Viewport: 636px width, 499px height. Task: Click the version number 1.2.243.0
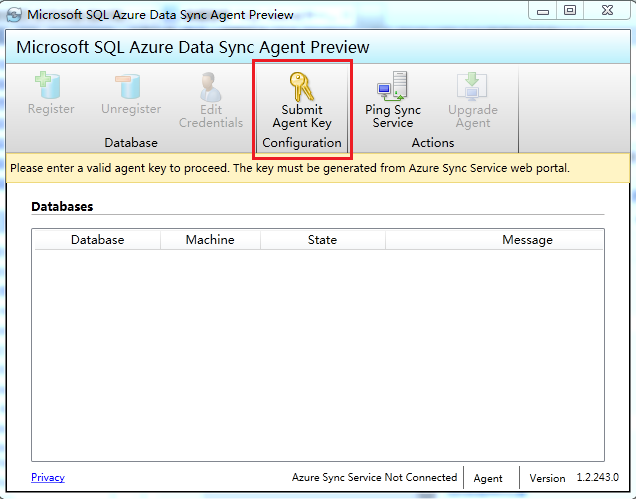coord(597,477)
